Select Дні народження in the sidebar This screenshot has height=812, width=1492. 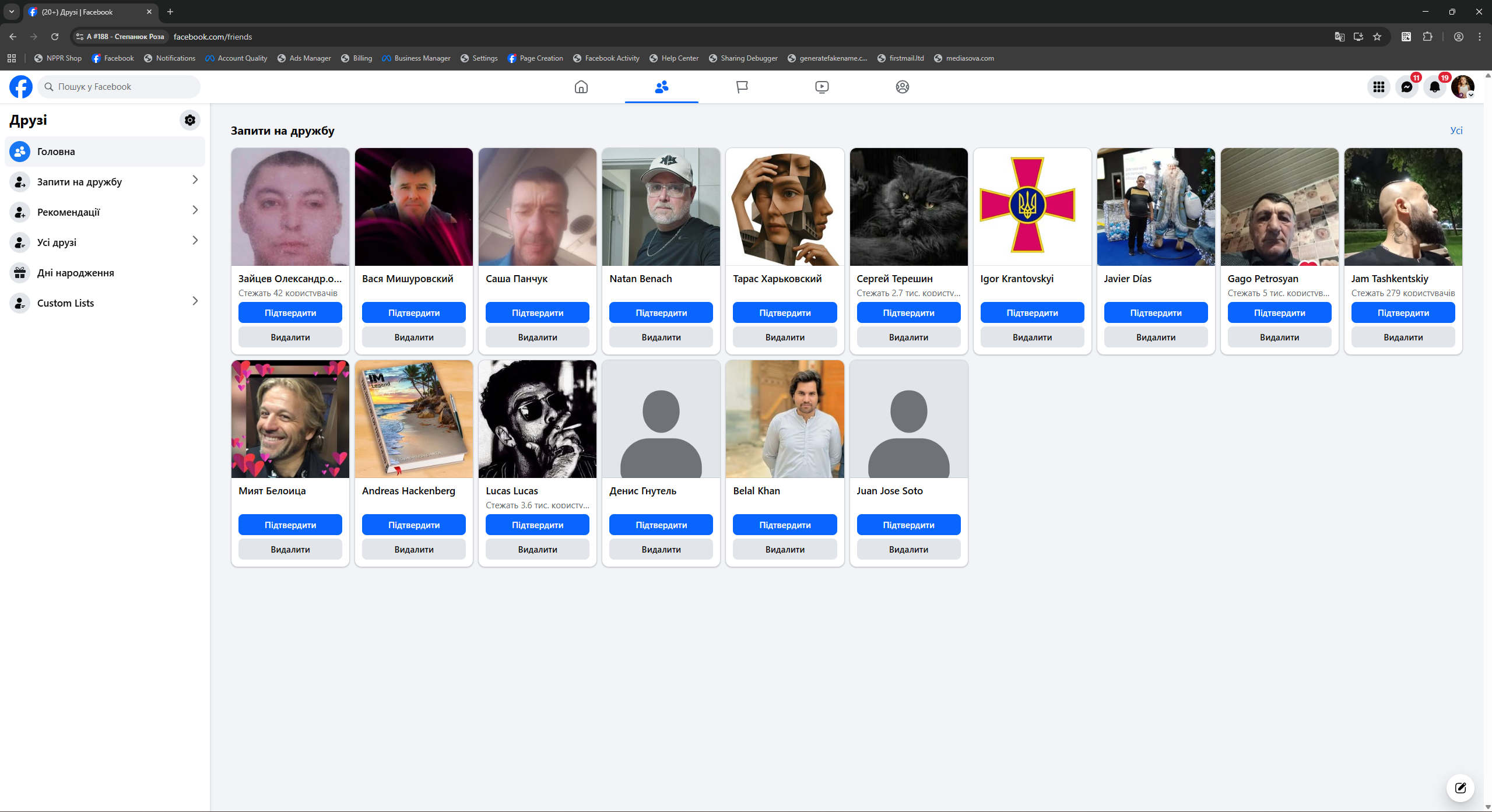[76, 273]
